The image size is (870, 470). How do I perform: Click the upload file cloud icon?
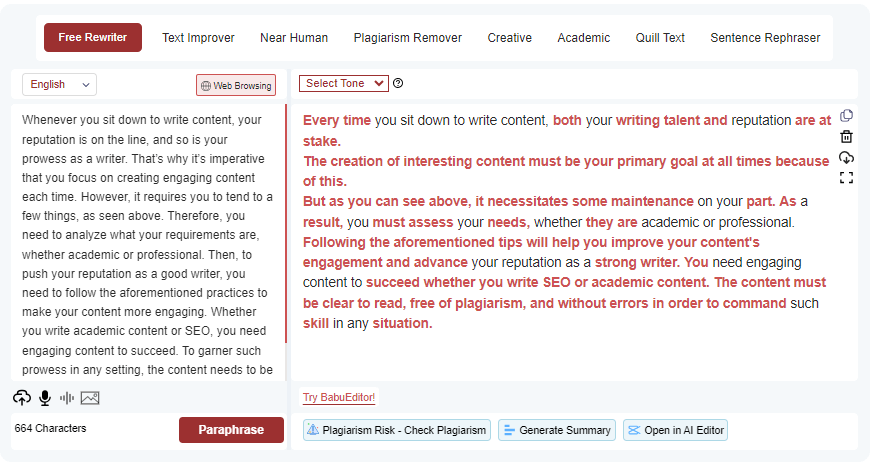22,398
